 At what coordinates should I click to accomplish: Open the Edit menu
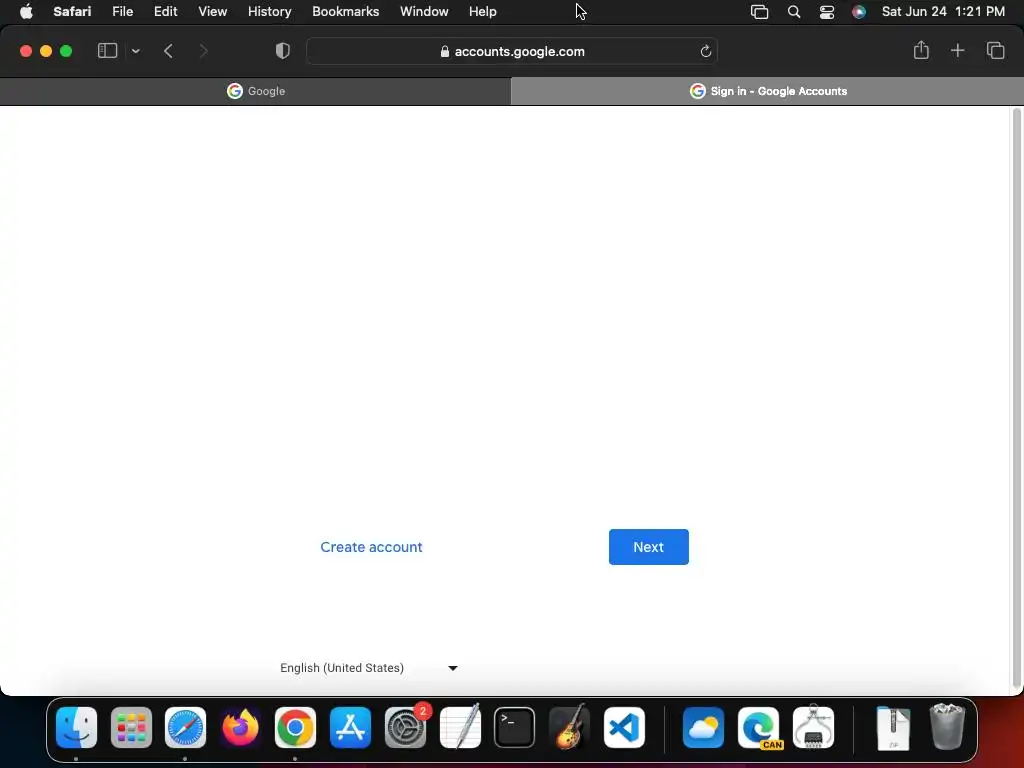click(165, 12)
